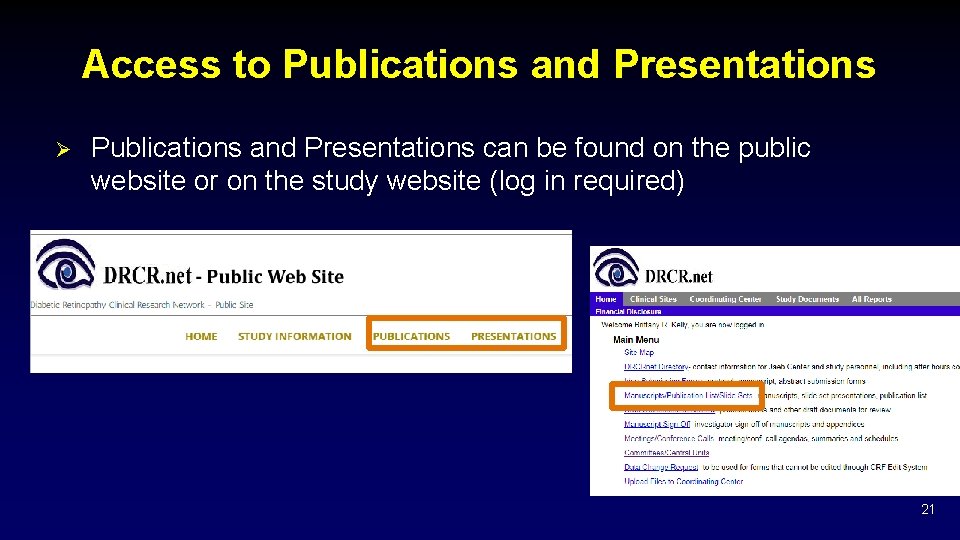This screenshot has width=960, height=540.
Task: Select the Study Documents tab
Action: click(x=807, y=299)
